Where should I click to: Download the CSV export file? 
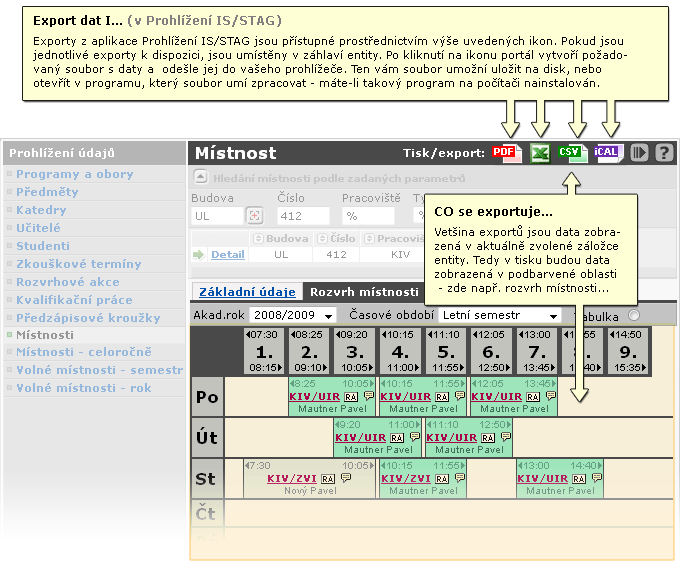[x=573, y=153]
